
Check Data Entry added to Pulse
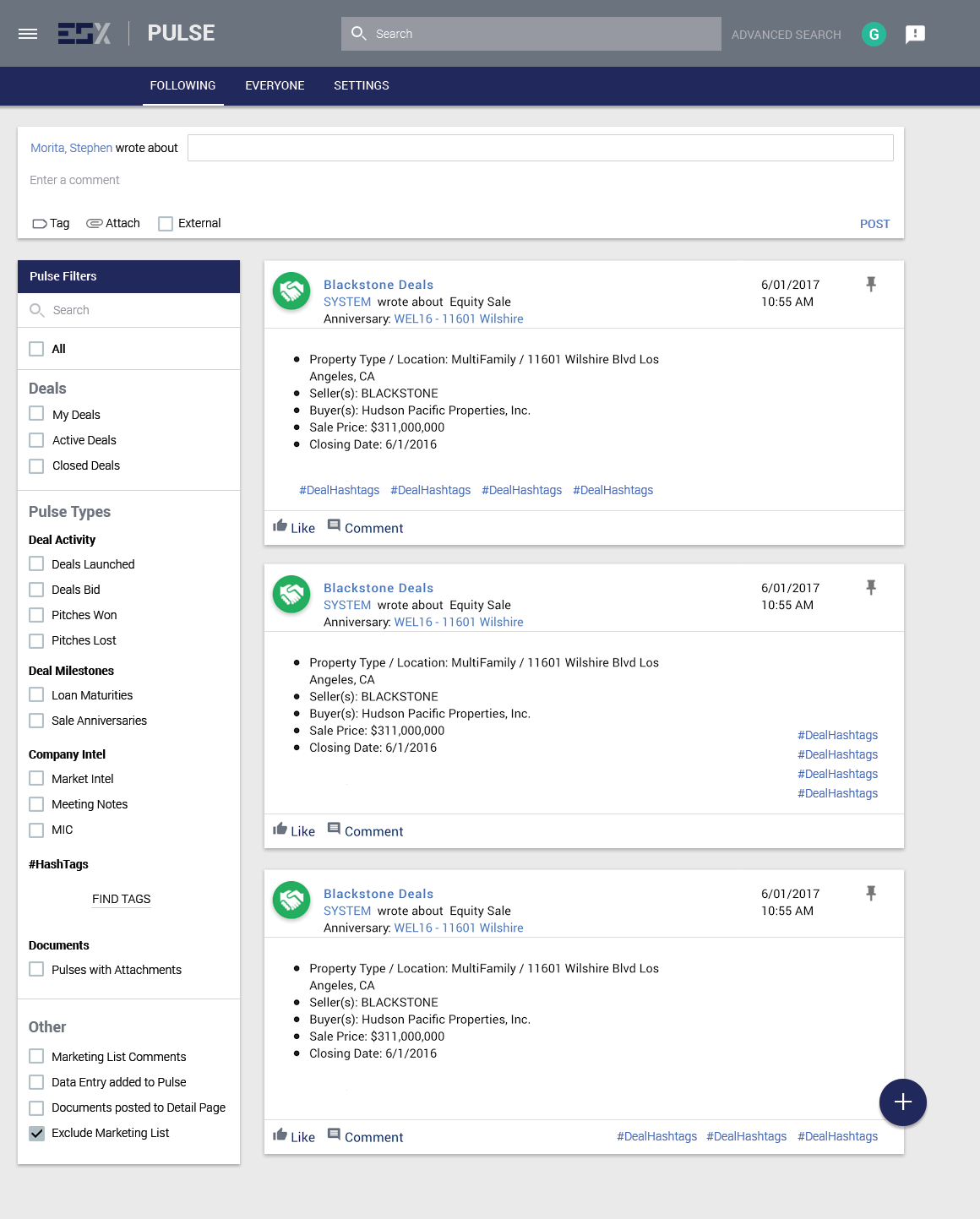tap(36, 1082)
